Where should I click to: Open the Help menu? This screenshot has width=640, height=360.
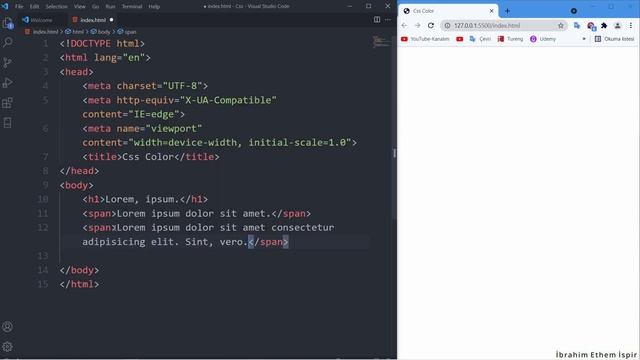(154, 7)
